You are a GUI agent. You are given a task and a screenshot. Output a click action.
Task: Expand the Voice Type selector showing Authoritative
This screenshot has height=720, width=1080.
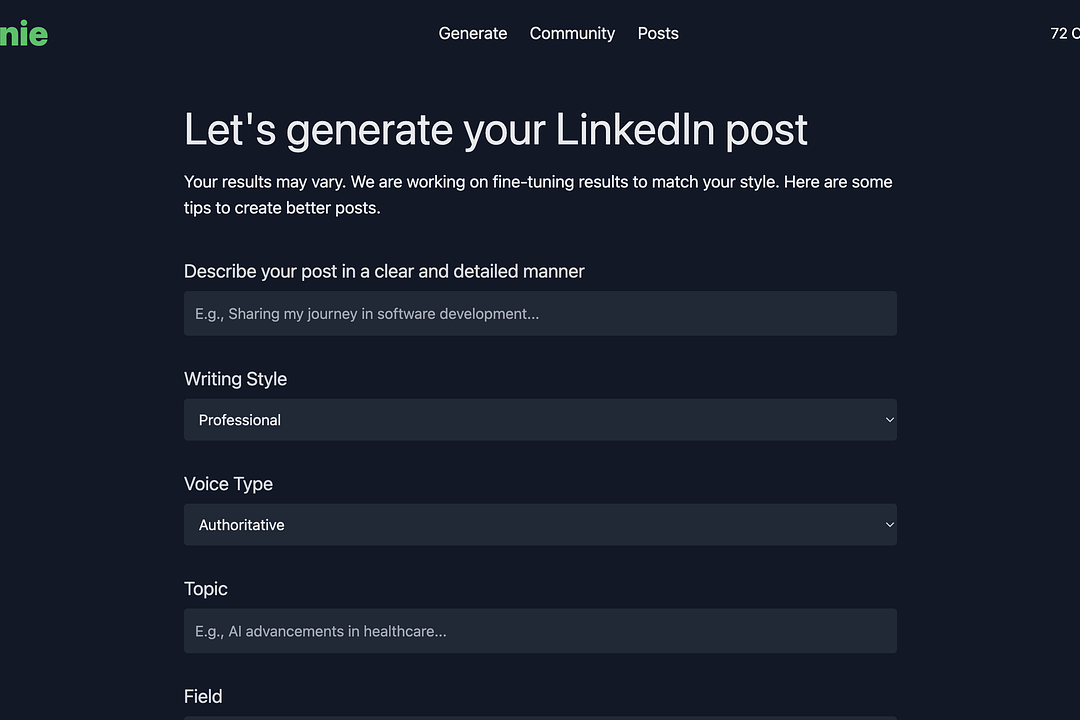(540, 524)
